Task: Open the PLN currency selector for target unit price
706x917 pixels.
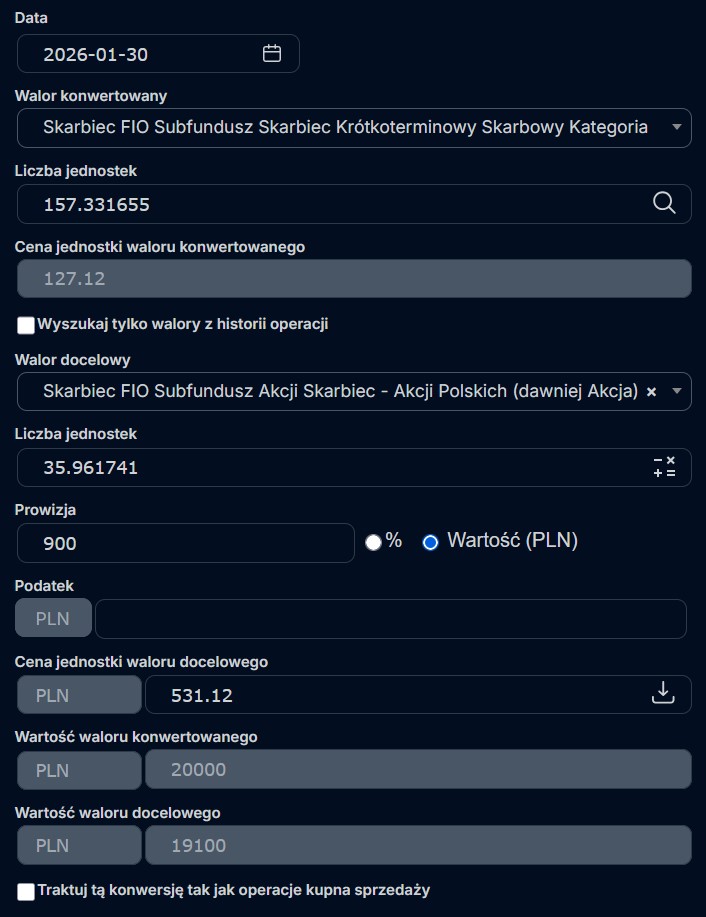Action: tap(80, 694)
